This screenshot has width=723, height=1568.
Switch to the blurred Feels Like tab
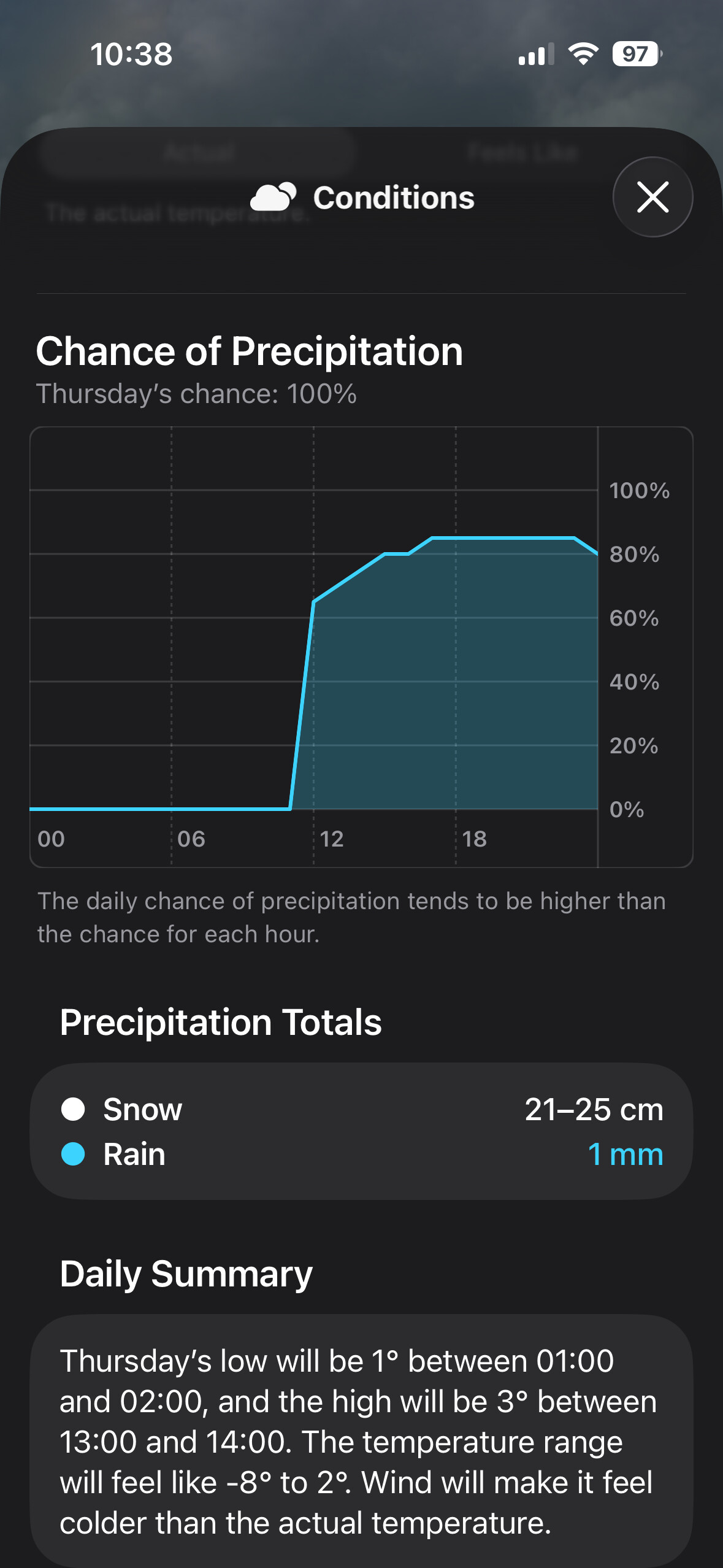point(522,152)
